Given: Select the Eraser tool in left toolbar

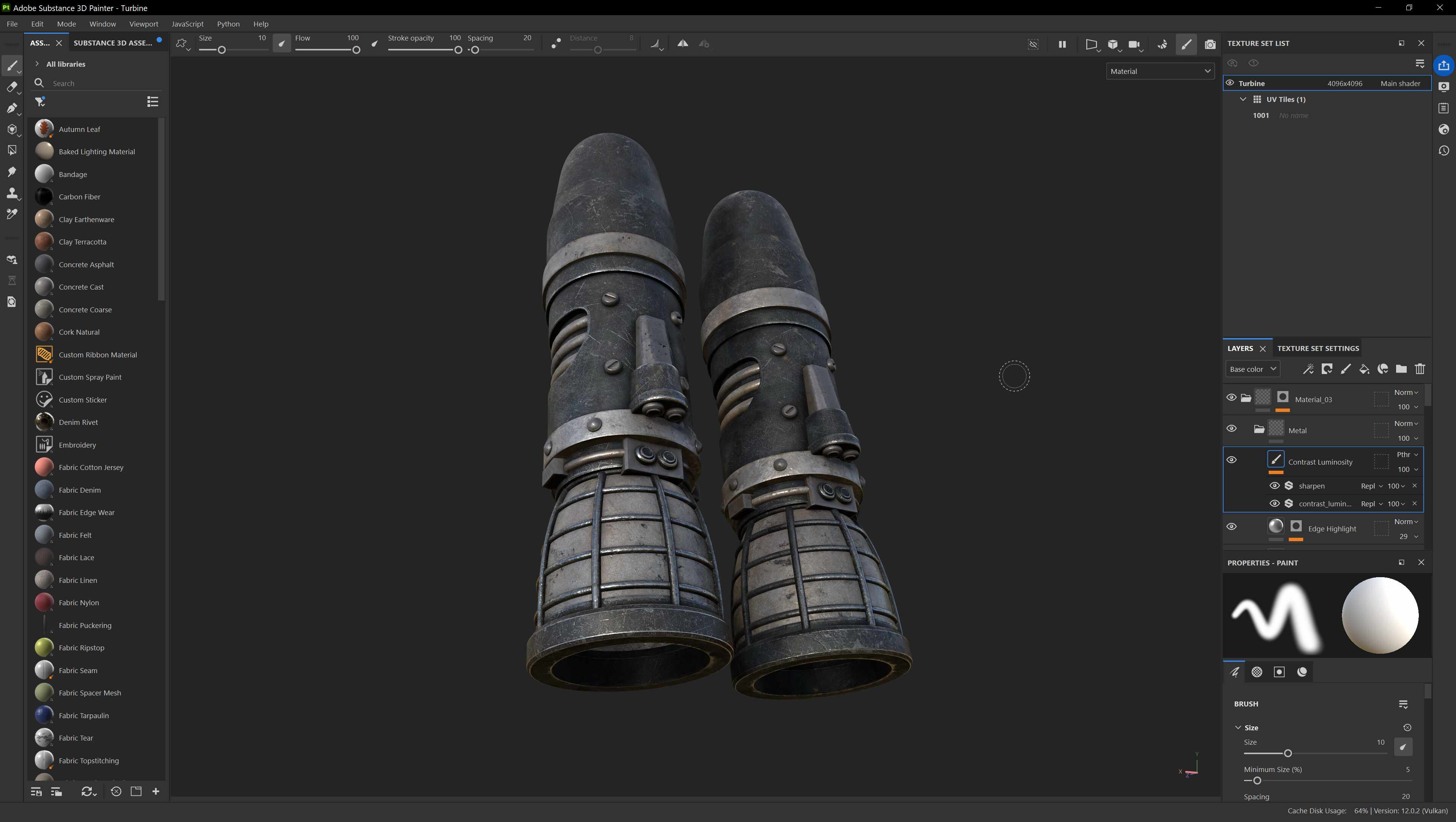Looking at the screenshot, I should [11, 87].
